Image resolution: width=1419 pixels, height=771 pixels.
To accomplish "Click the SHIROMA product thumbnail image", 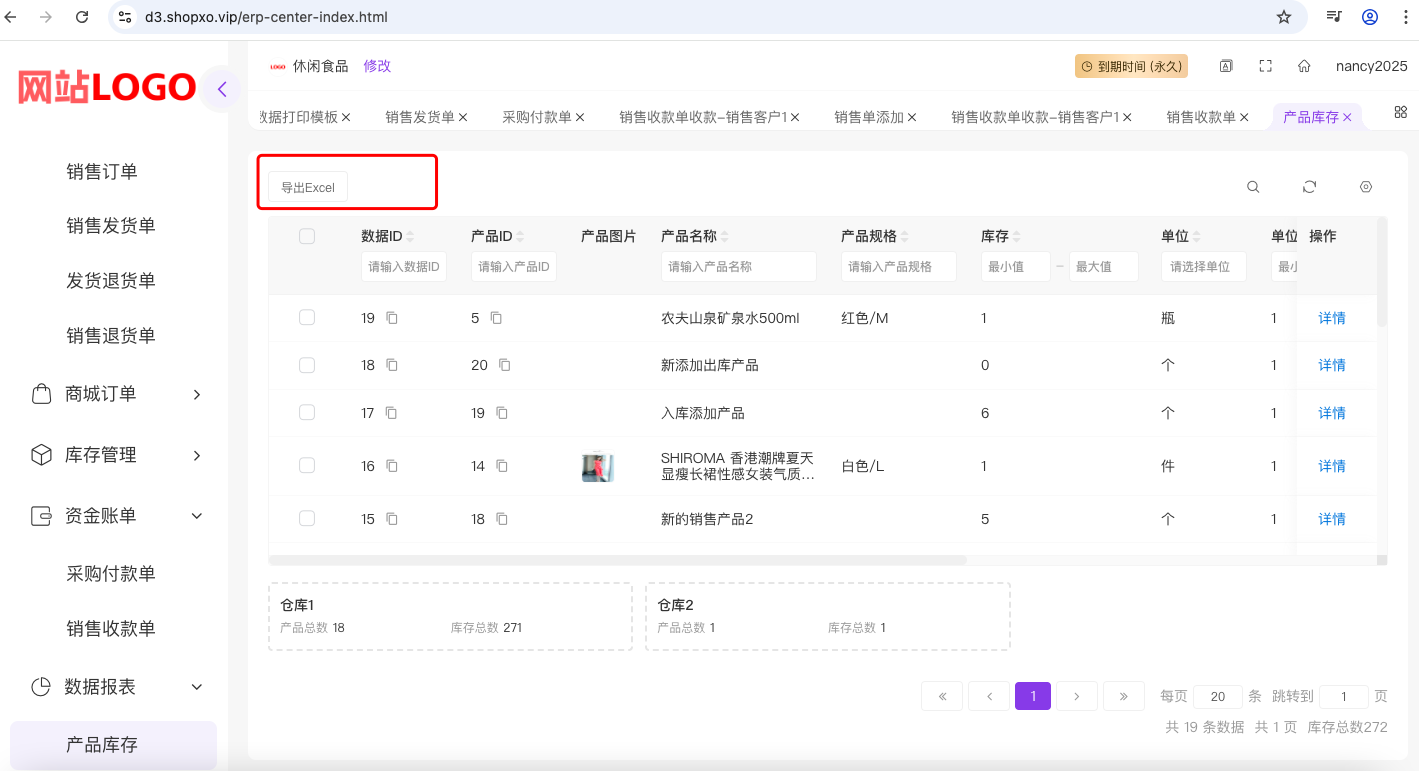I will tap(598, 467).
